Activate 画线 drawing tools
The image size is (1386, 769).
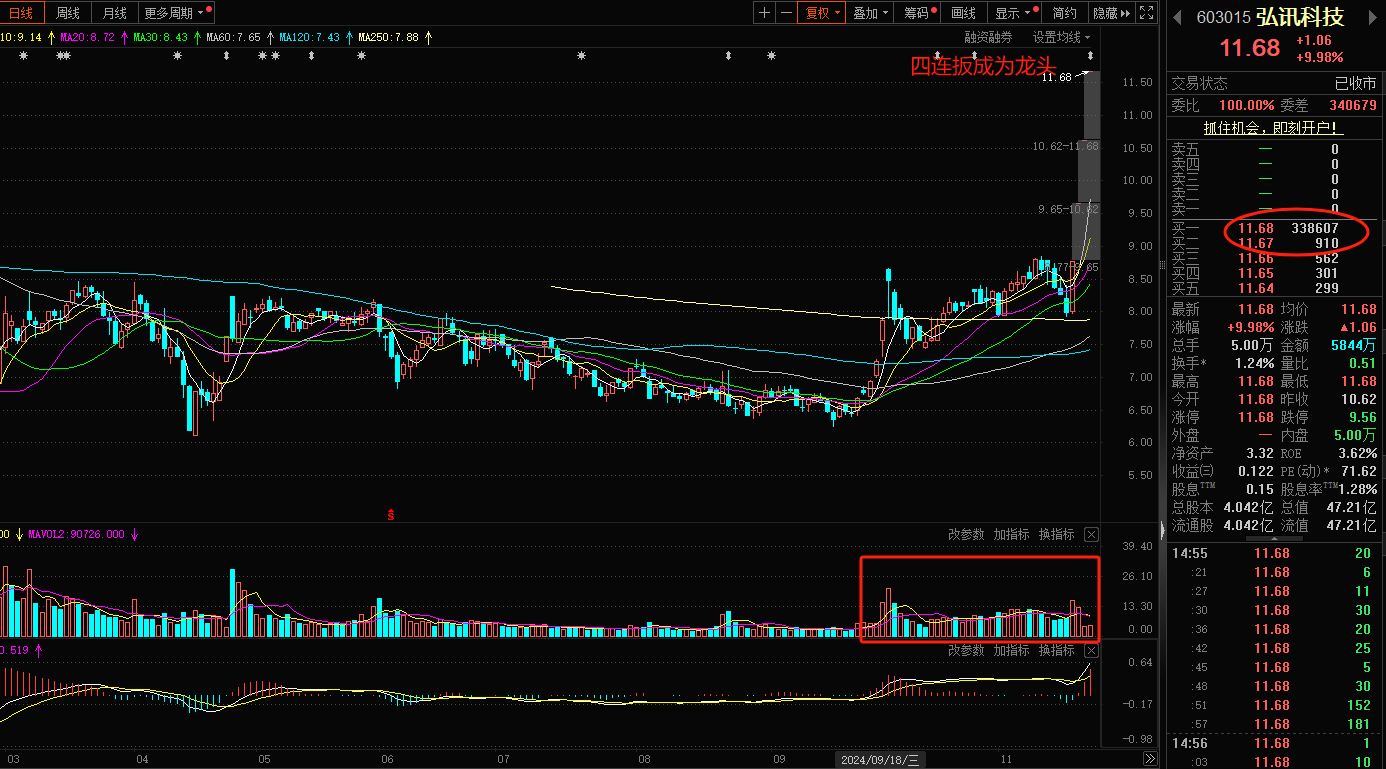(964, 13)
